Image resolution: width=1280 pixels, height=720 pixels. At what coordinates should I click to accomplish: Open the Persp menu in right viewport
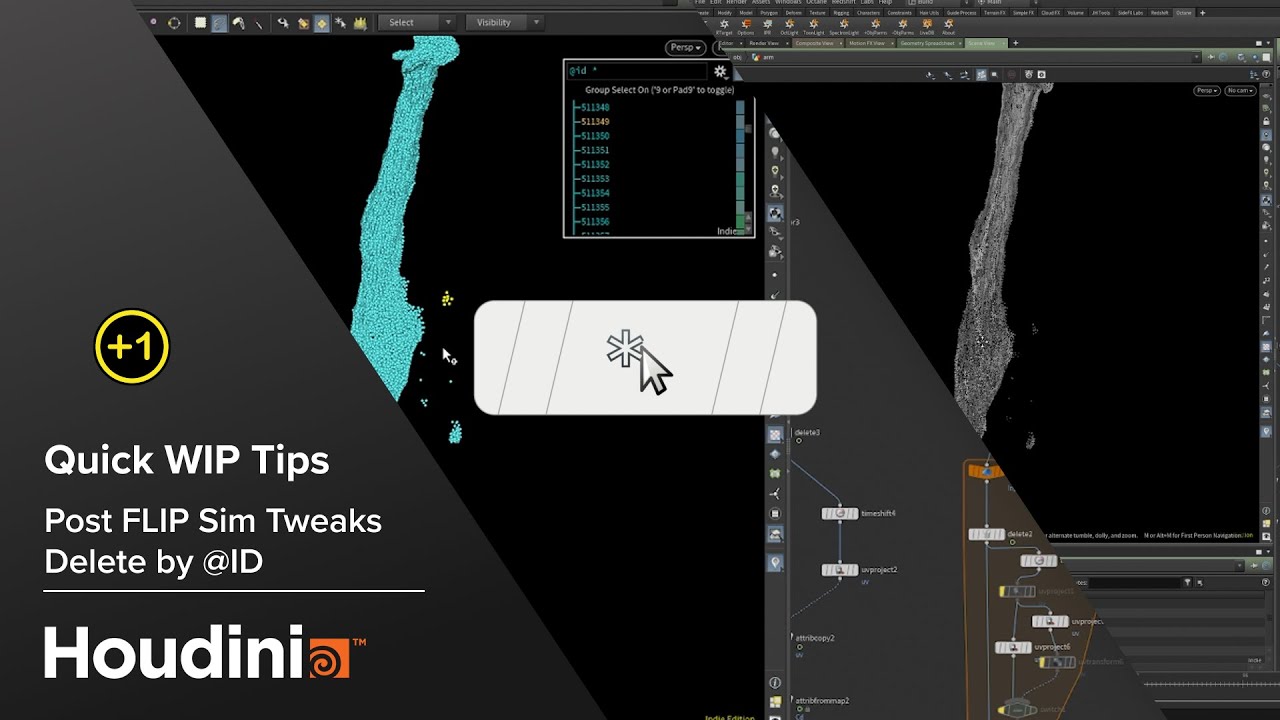1206,90
